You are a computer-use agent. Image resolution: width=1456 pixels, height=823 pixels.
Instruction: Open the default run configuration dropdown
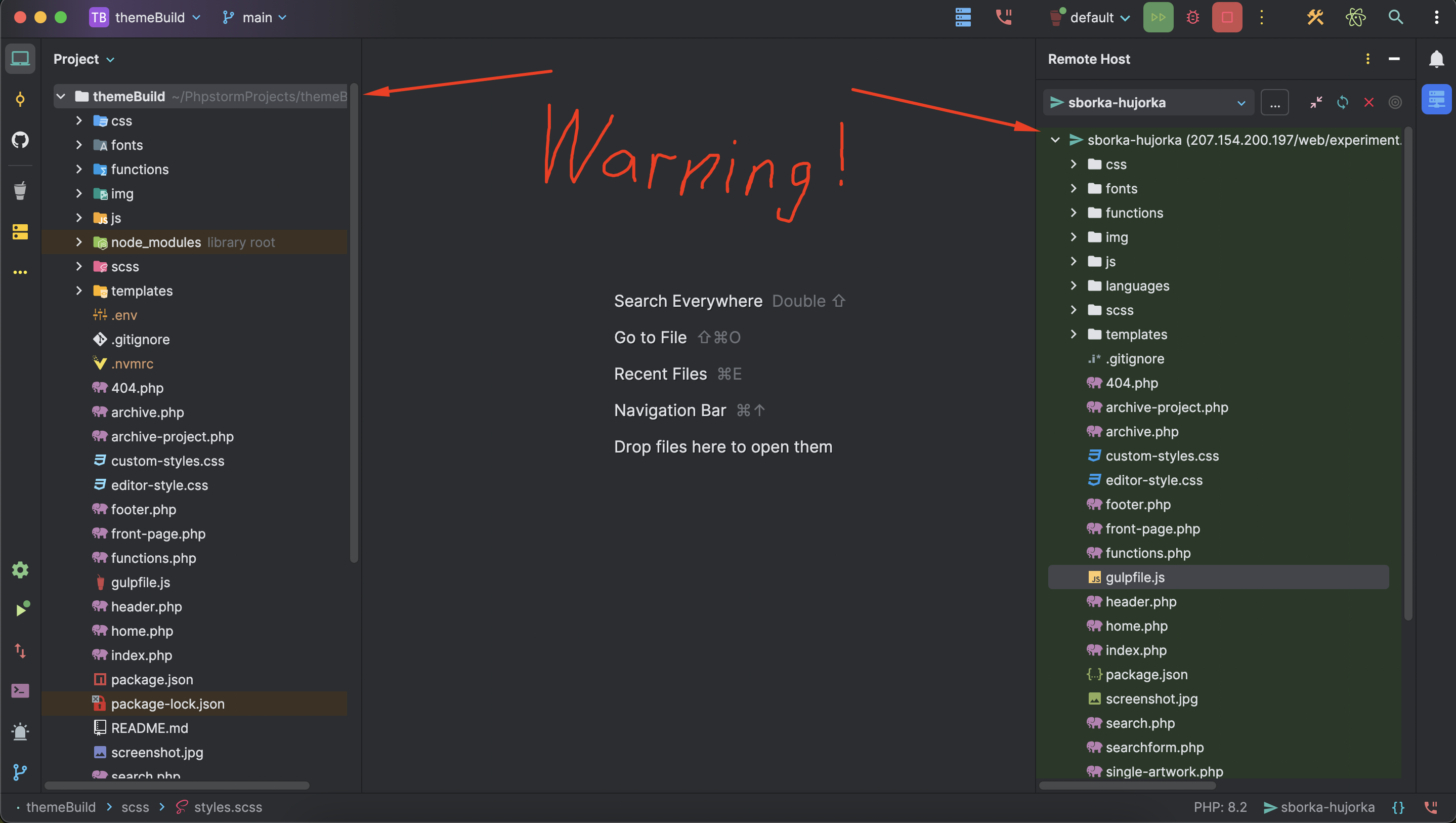click(1090, 18)
